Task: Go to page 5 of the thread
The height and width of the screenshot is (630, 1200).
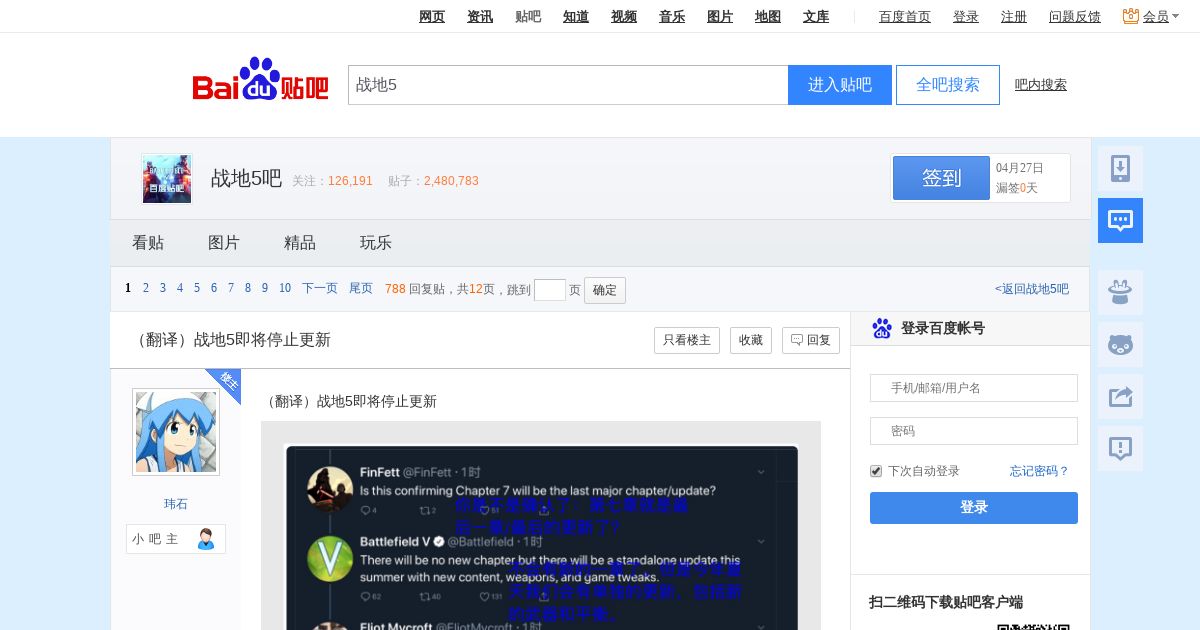Action: pyautogui.click(x=197, y=288)
